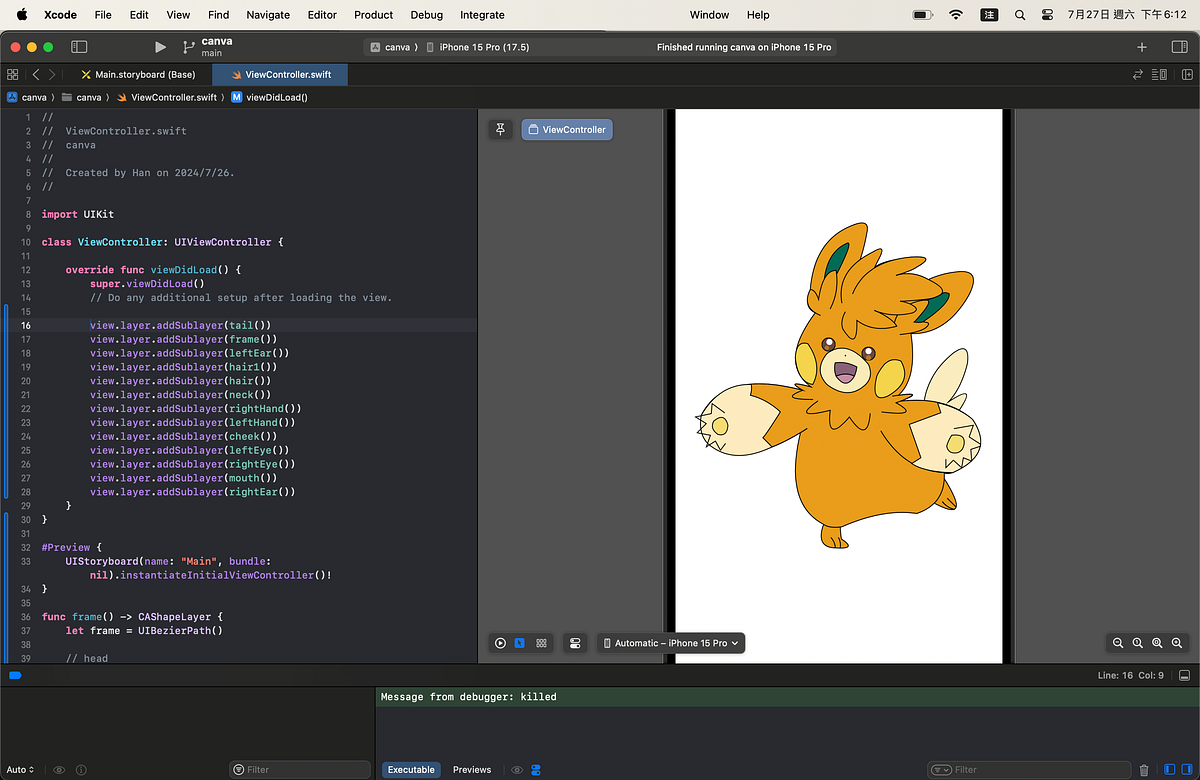Click the ViewController label above the canvas
The width and height of the screenshot is (1200, 780).
[x=567, y=128]
